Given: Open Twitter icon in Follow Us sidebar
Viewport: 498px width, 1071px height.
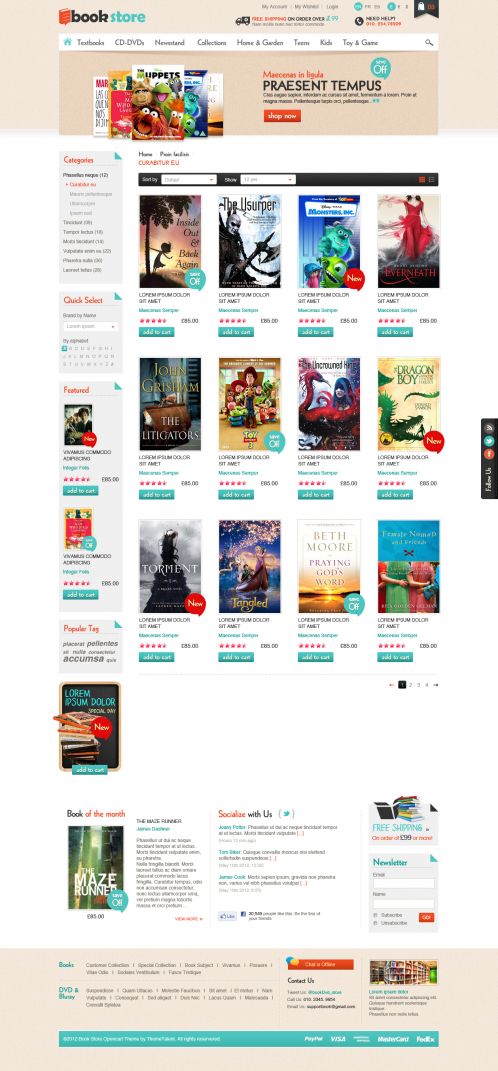Looking at the screenshot, I should (488, 441).
